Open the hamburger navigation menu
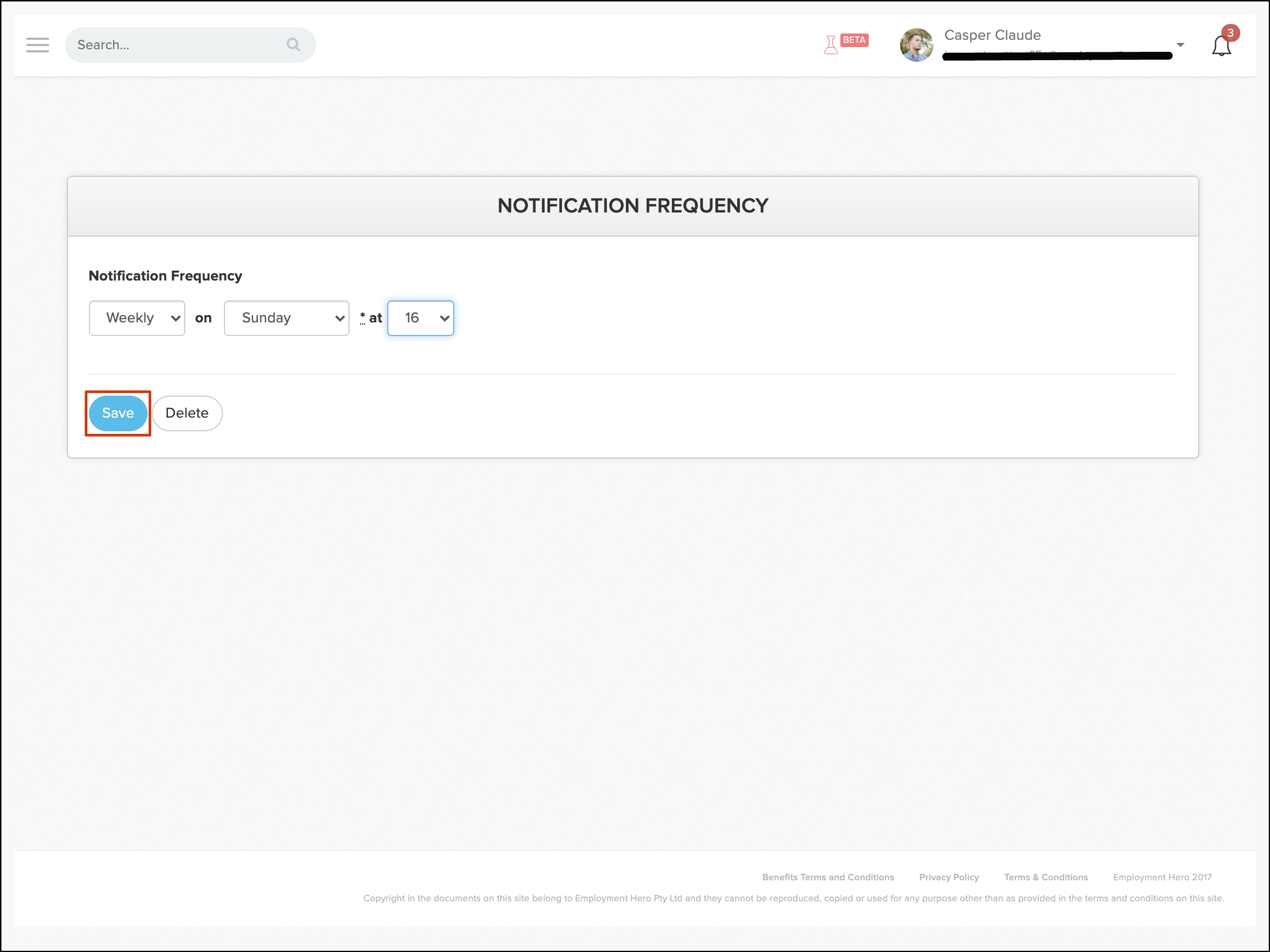The image size is (1270, 952). (37, 45)
